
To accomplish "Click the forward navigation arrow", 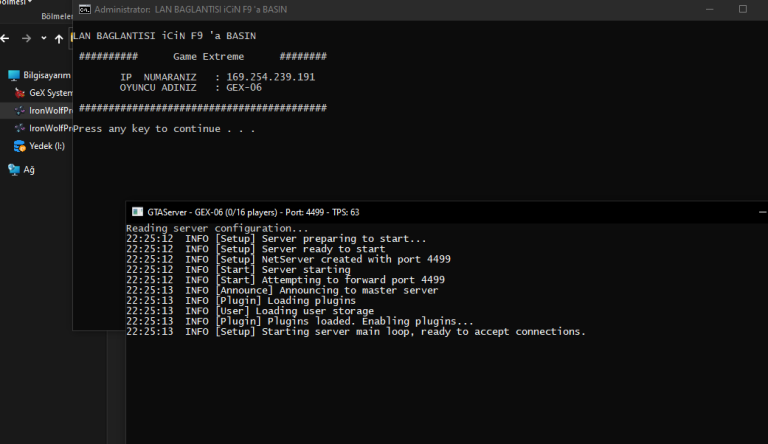I will coord(27,37).
